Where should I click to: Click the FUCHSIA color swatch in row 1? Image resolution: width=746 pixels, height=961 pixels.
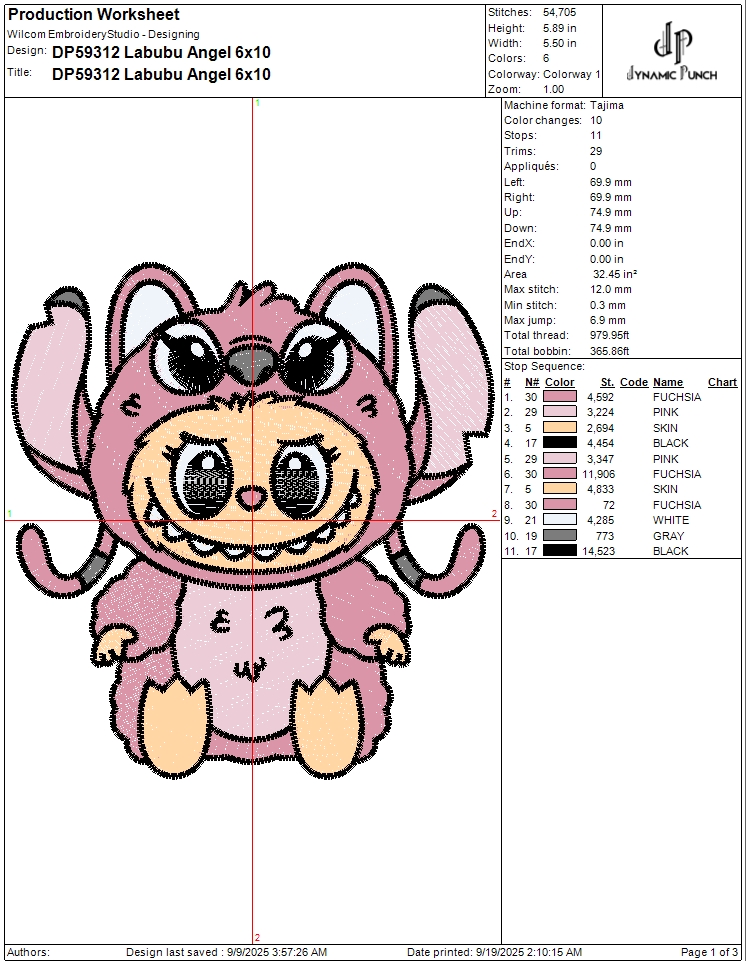pyautogui.click(x=560, y=397)
